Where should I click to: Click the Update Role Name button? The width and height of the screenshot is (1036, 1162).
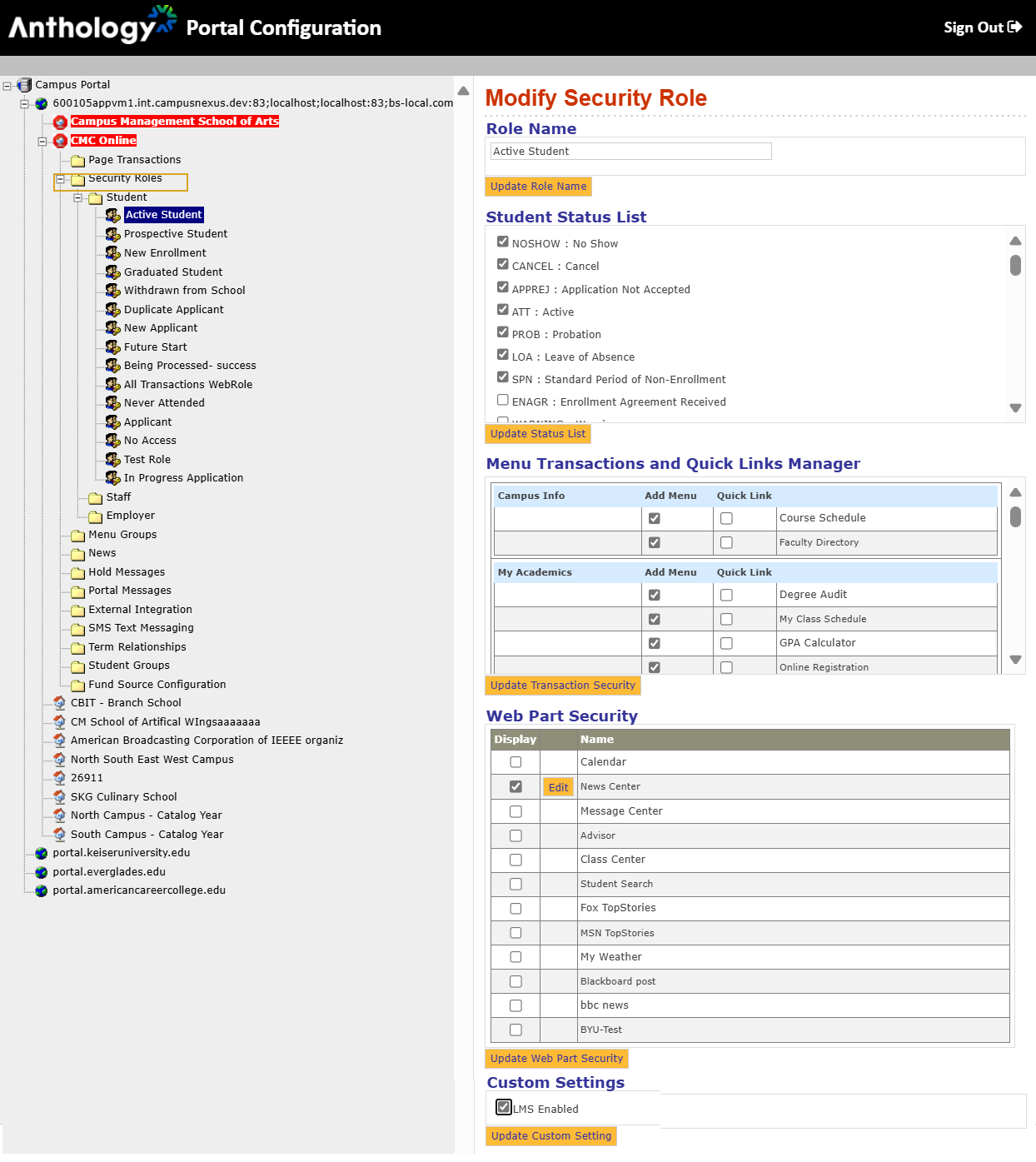538,187
